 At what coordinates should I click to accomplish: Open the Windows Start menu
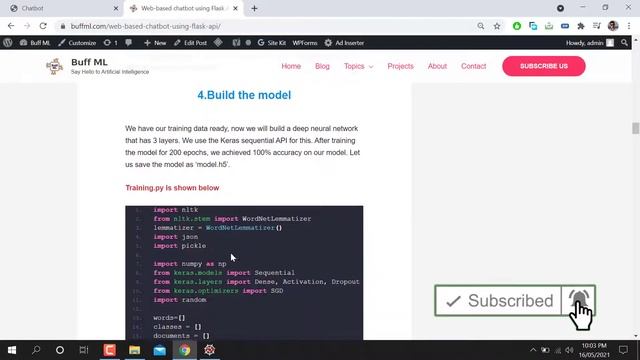click(12, 350)
